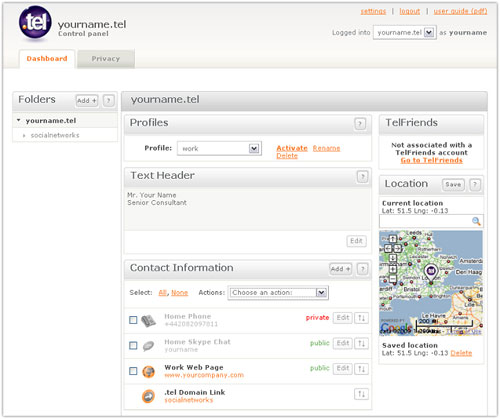Open the settings link
This screenshot has width=500, height=419.
[373, 11]
